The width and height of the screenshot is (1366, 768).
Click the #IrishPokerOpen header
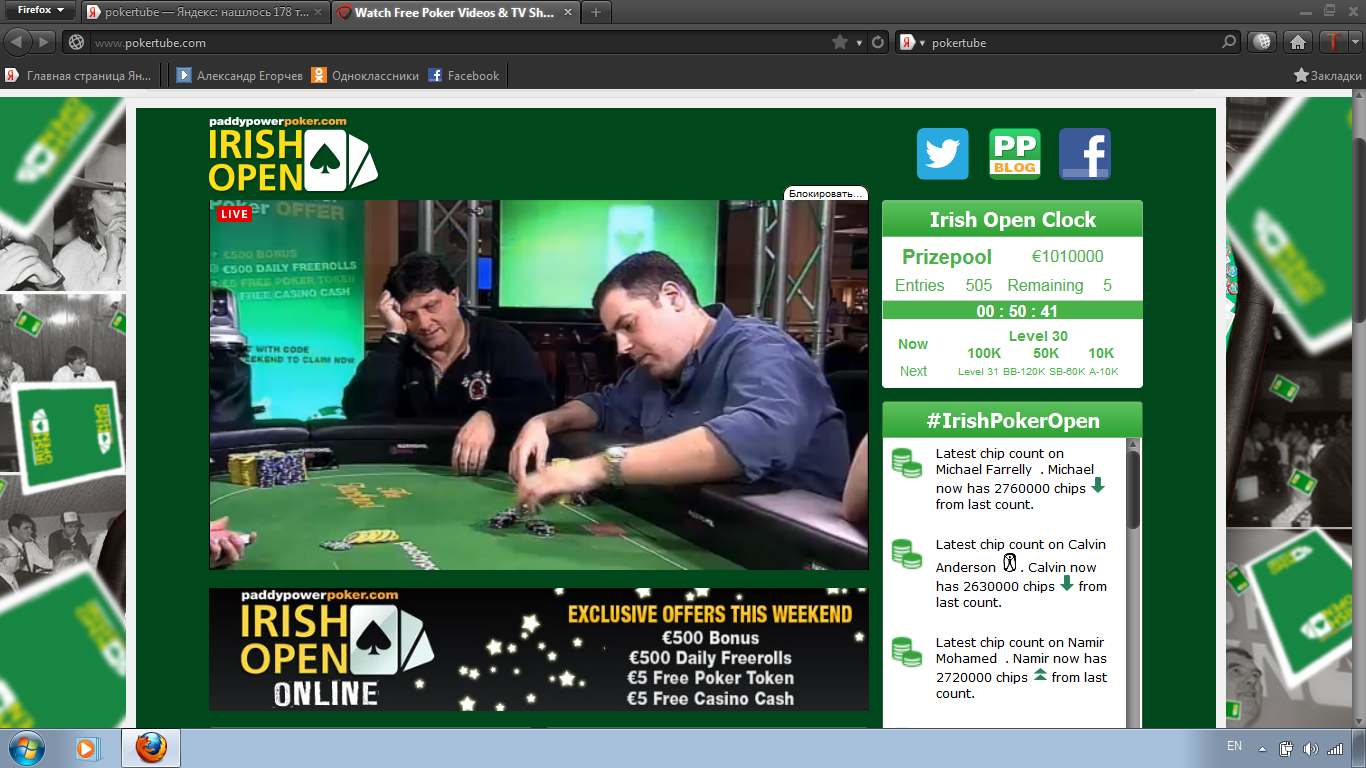[x=1012, y=420]
